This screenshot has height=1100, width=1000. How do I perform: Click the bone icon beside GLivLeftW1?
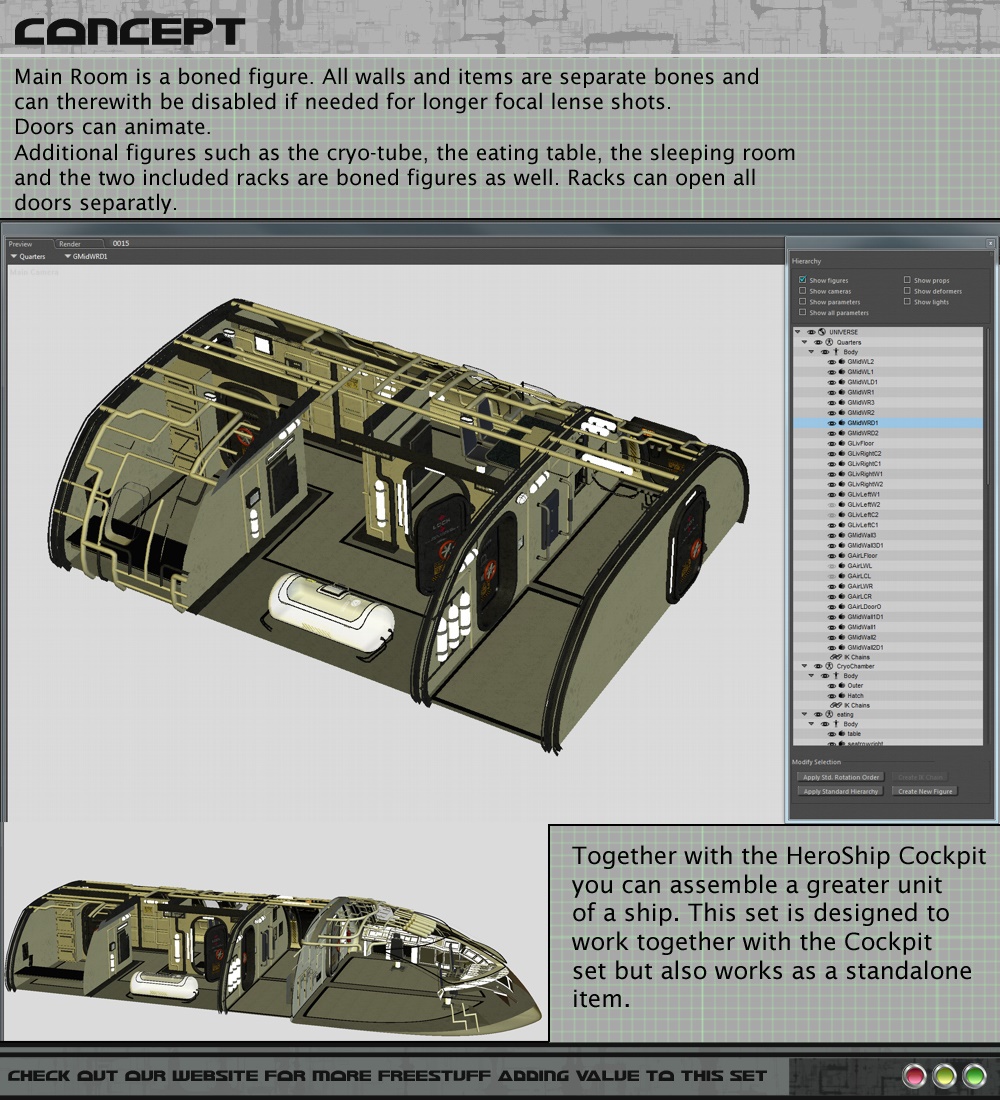841,495
